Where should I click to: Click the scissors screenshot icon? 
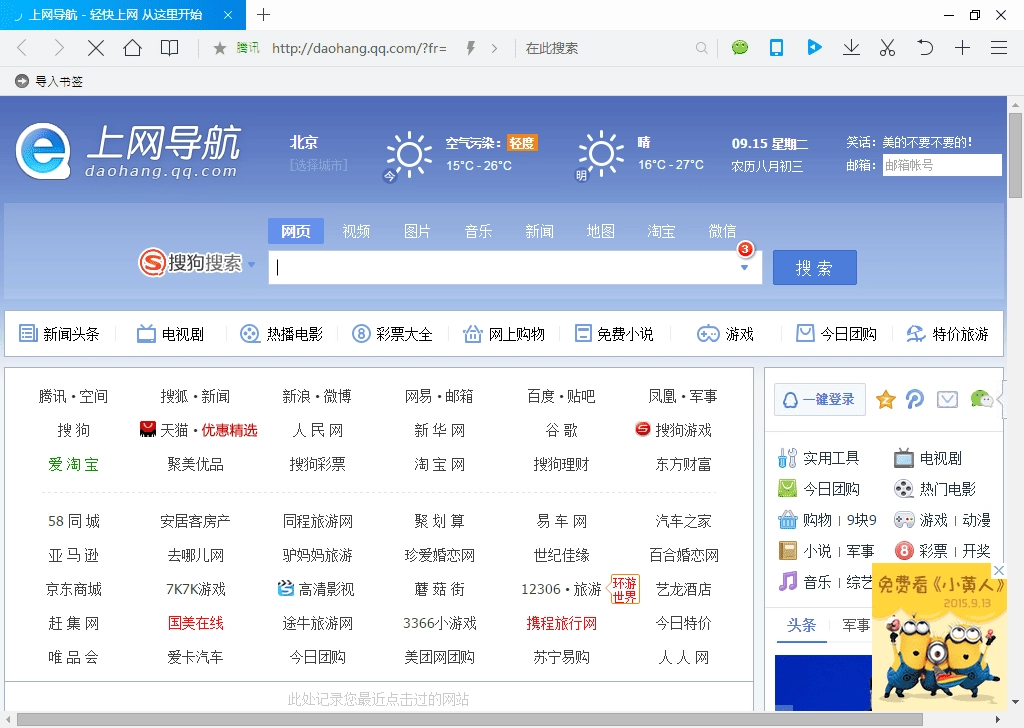888,48
